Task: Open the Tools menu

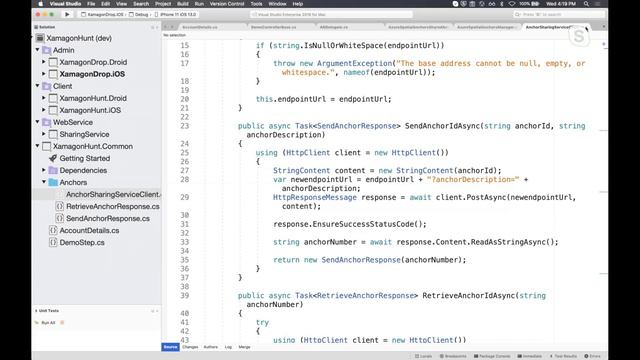Action: click(256, 4)
